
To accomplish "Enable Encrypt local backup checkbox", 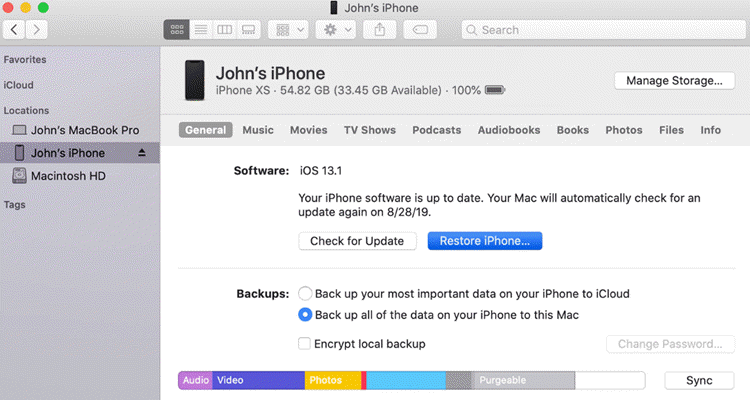I will 304,344.
